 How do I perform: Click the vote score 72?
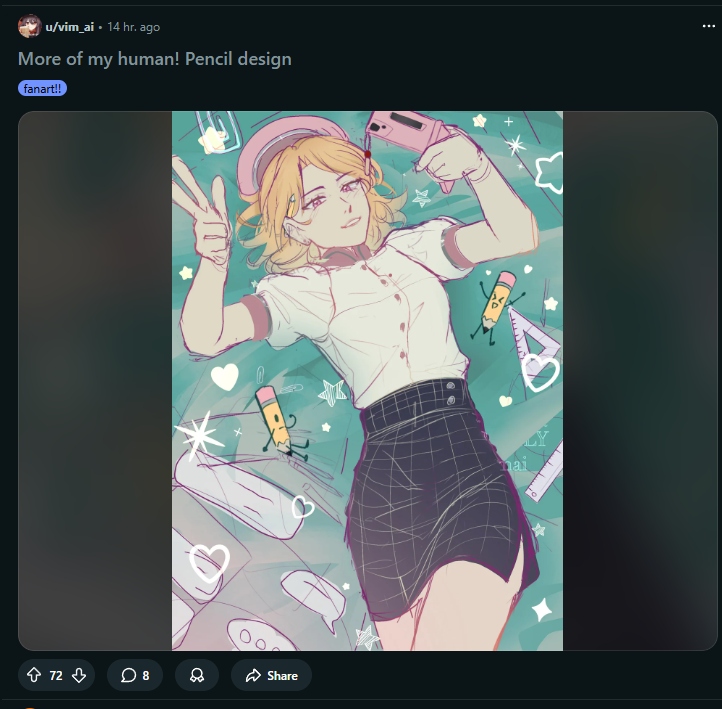56,676
